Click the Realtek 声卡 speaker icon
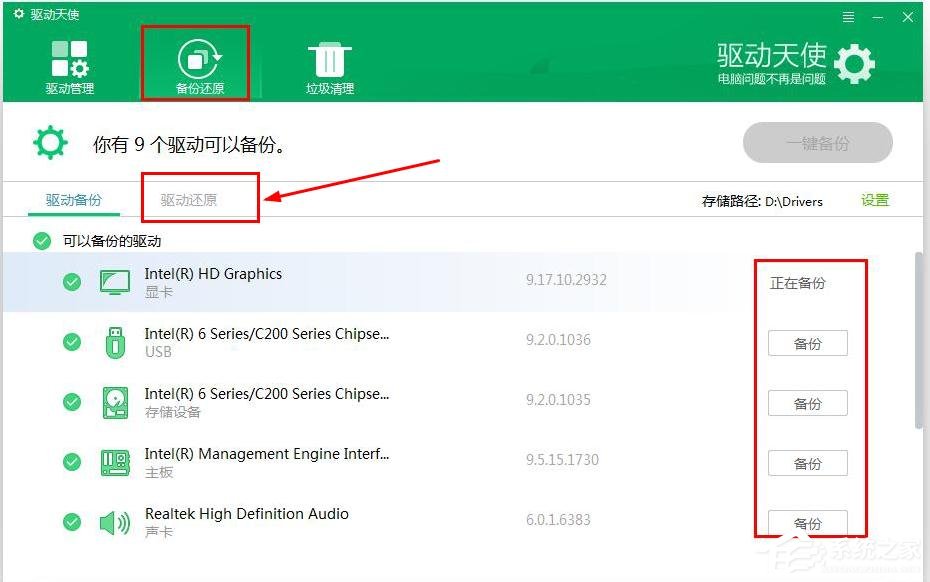 pyautogui.click(x=114, y=521)
